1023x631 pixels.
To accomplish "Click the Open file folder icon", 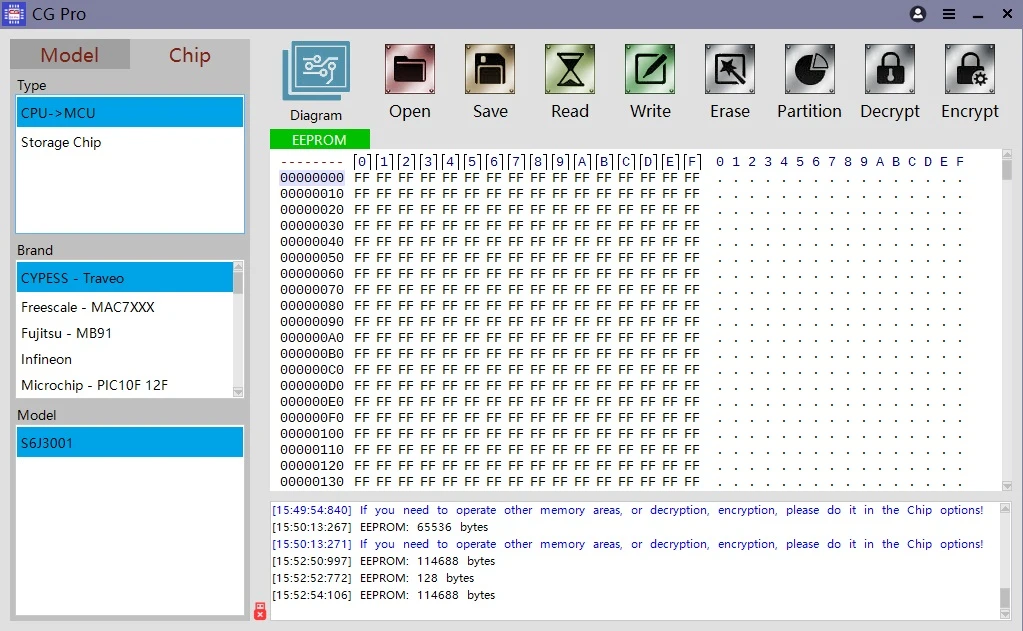I will coord(410,69).
